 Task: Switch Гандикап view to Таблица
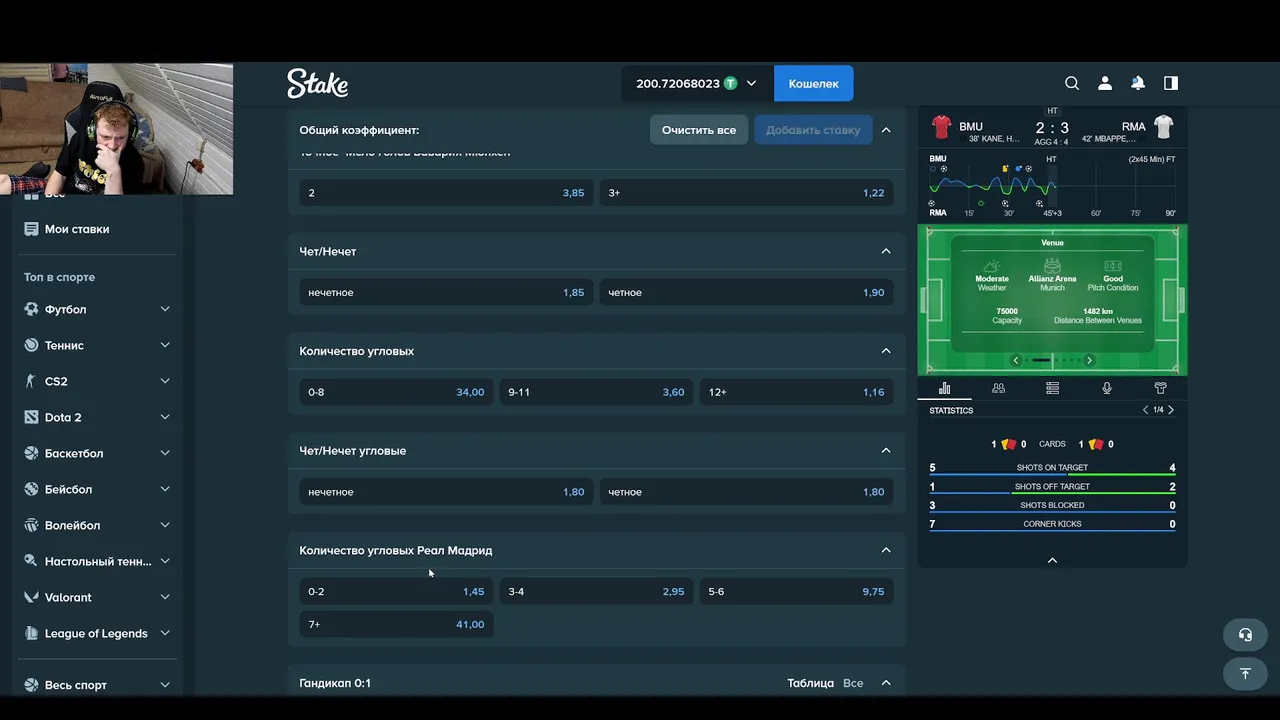810,683
